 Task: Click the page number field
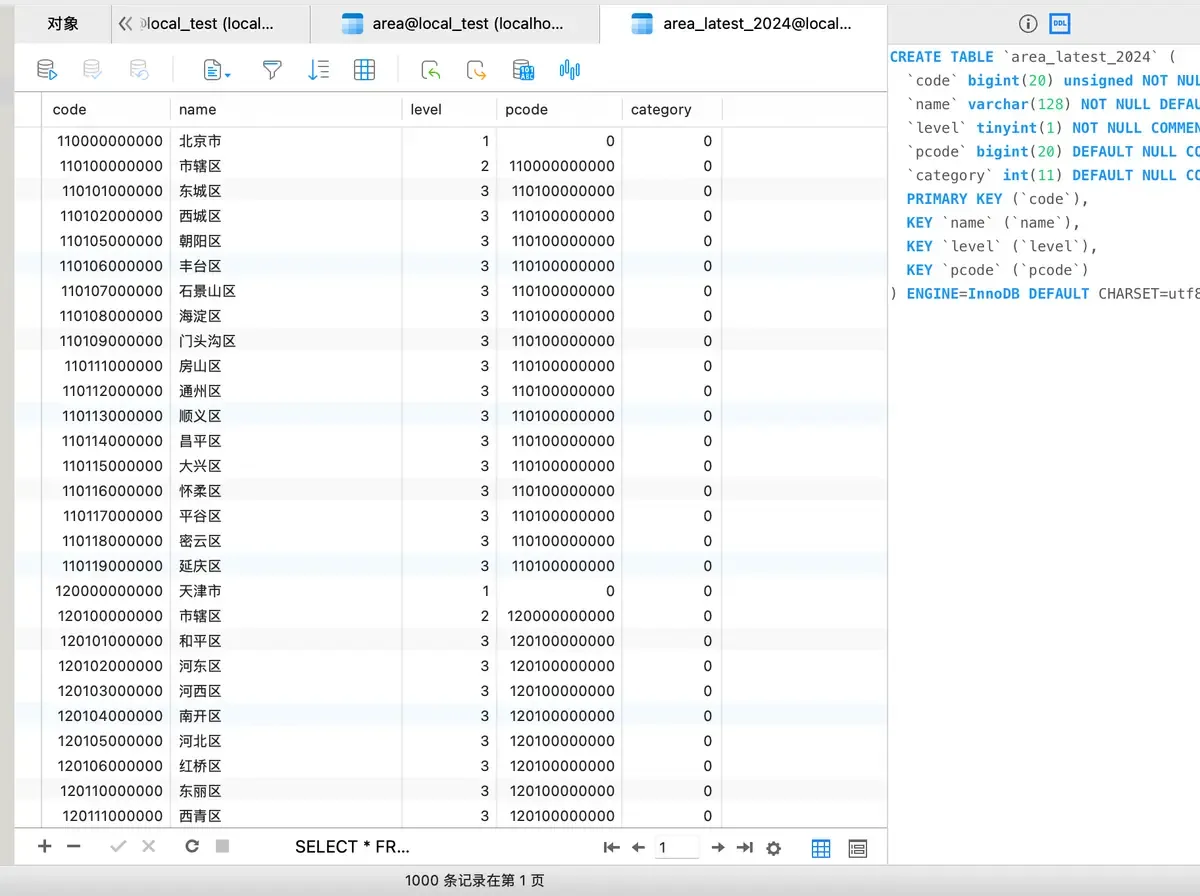(x=677, y=847)
